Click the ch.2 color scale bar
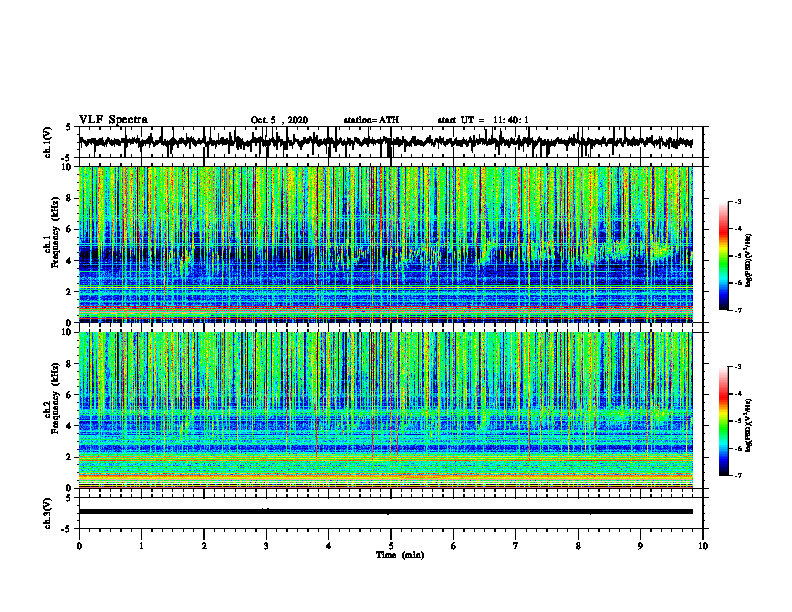This screenshot has height=612, width=792. coord(723,421)
